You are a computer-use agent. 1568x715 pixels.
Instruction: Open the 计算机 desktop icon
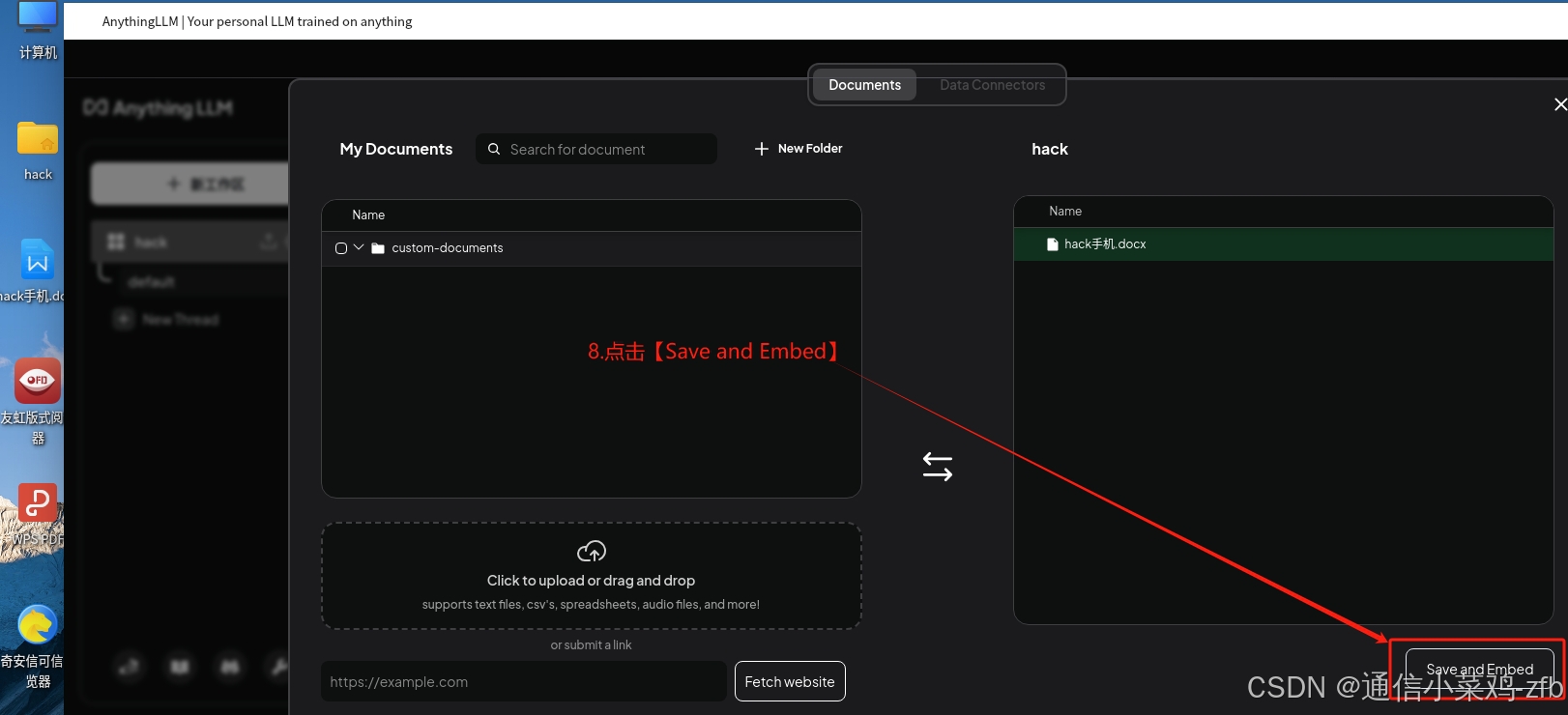click(x=38, y=31)
